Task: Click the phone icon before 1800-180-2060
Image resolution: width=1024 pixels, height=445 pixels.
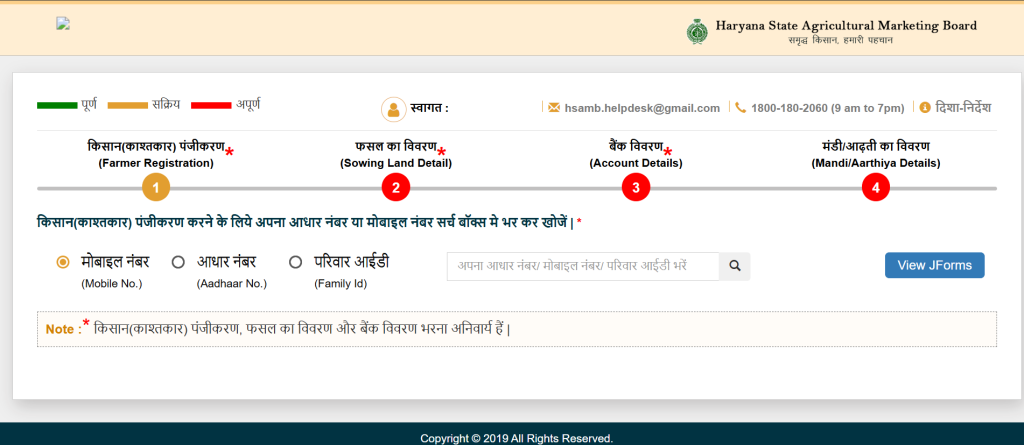Action: click(741, 108)
